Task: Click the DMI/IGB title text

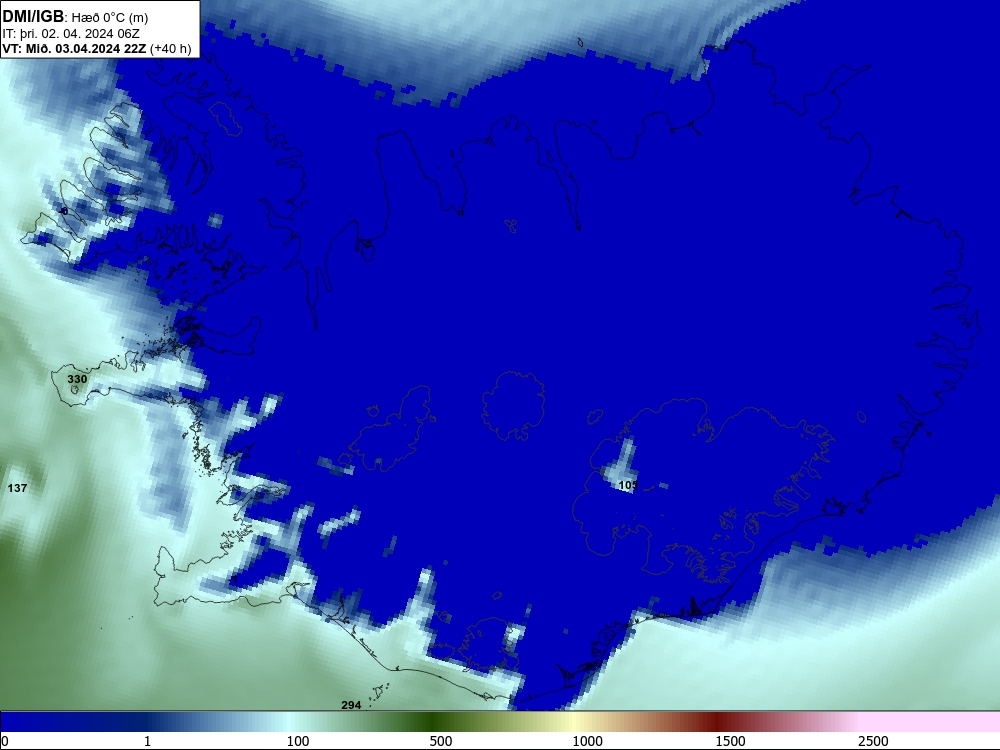Action: pos(33,17)
